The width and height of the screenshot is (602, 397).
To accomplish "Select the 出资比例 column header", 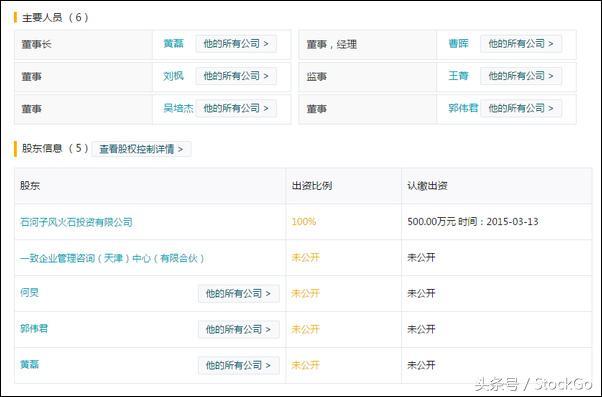I will (x=312, y=186).
